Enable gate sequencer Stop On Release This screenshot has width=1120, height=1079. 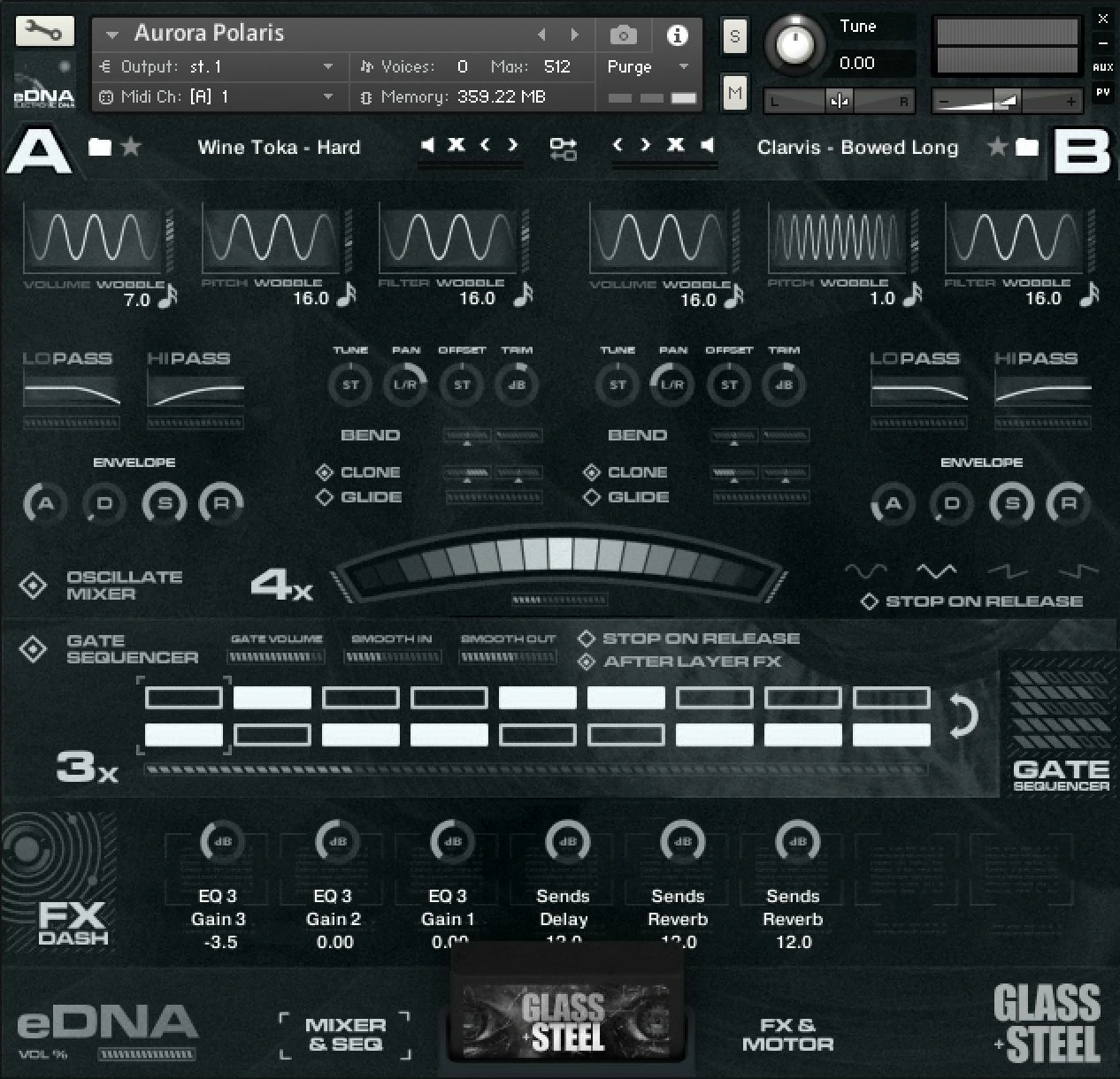coord(587,639)
